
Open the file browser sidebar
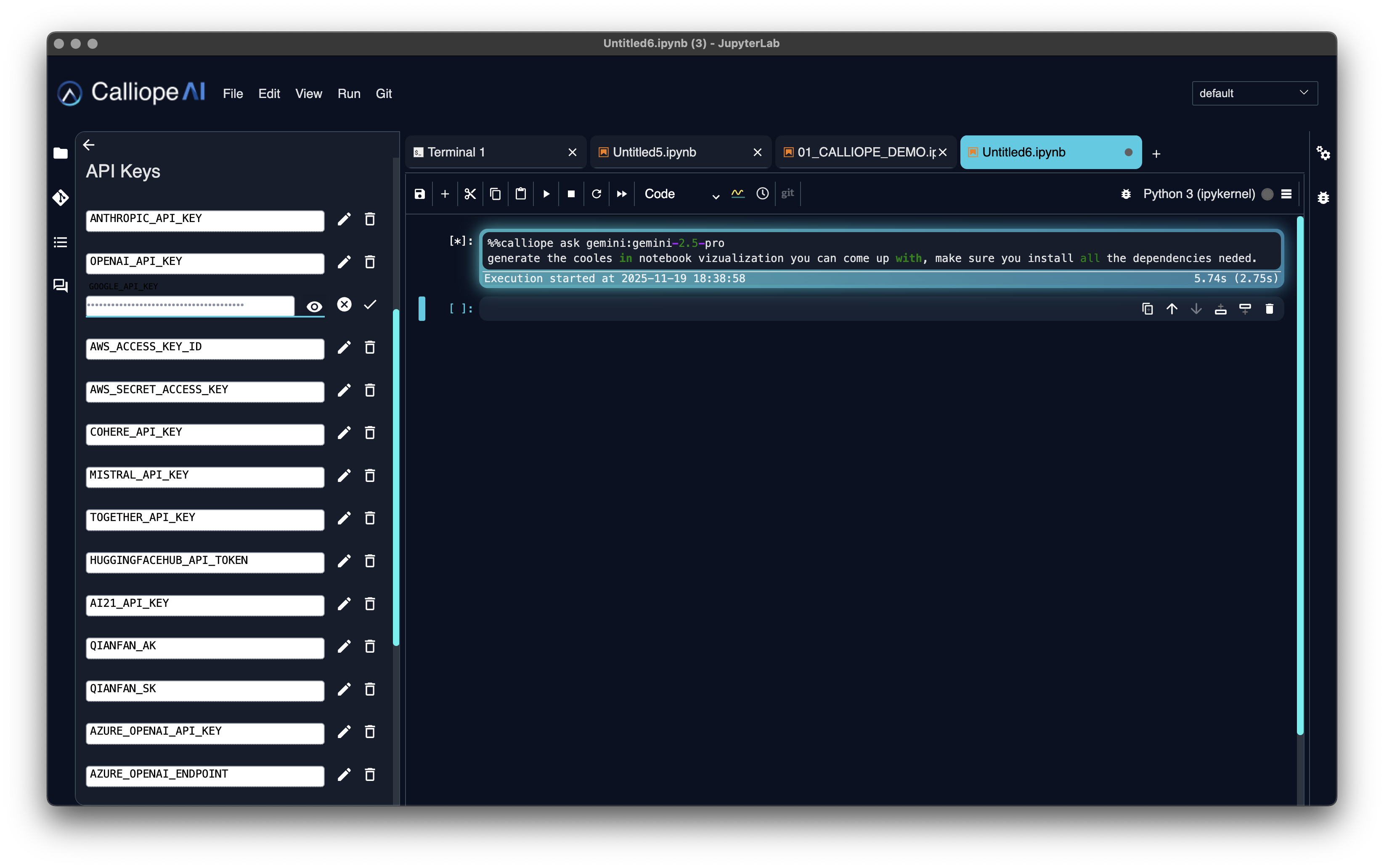pyautogui.click(x=60, y=153)
